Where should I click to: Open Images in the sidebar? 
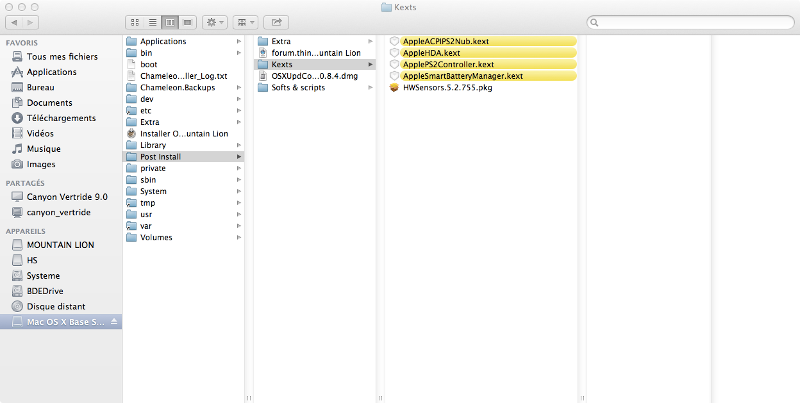[x=61, y=164]
